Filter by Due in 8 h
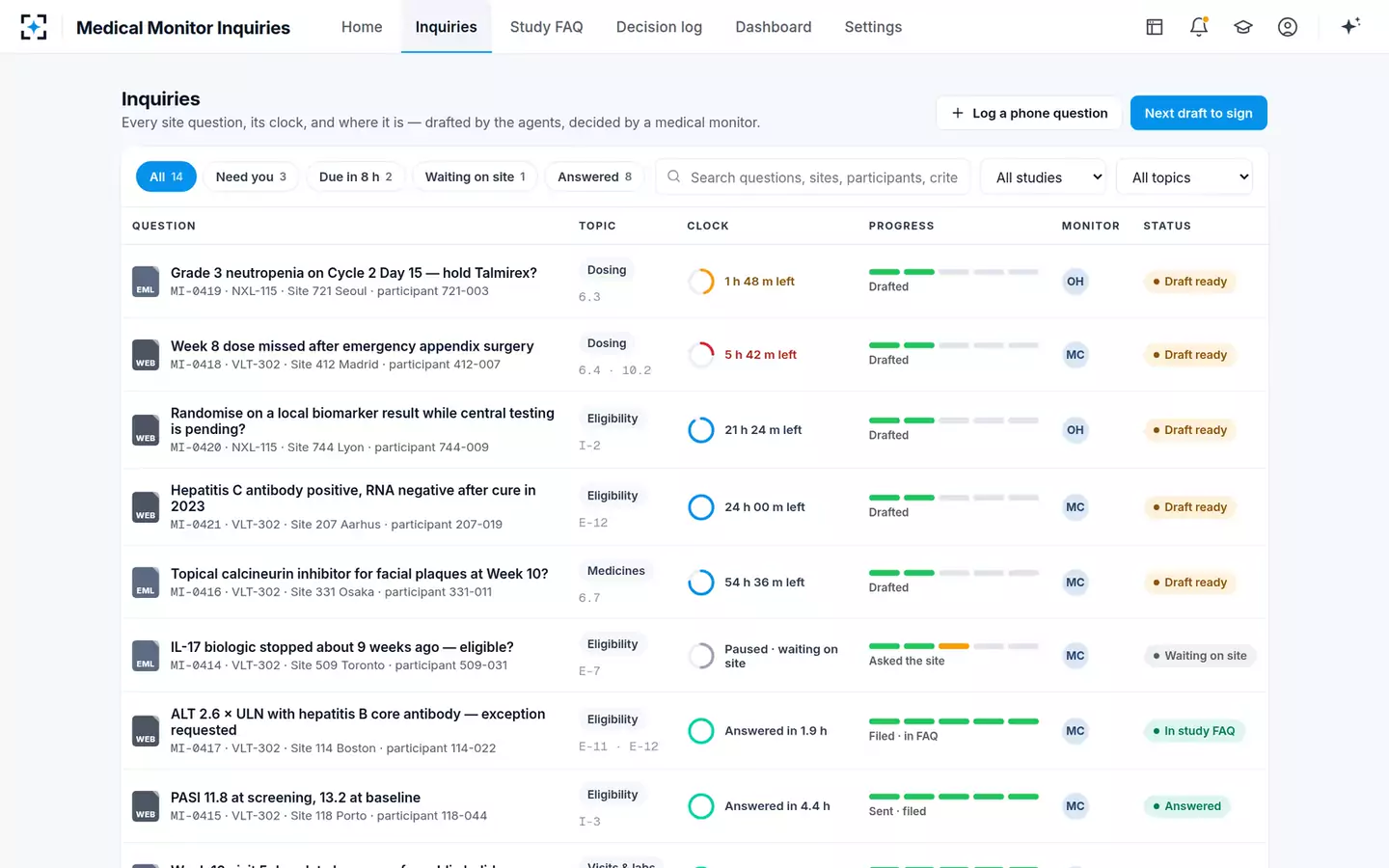Viewport: 1389px width, 868px height. click(x=356, y=176)
